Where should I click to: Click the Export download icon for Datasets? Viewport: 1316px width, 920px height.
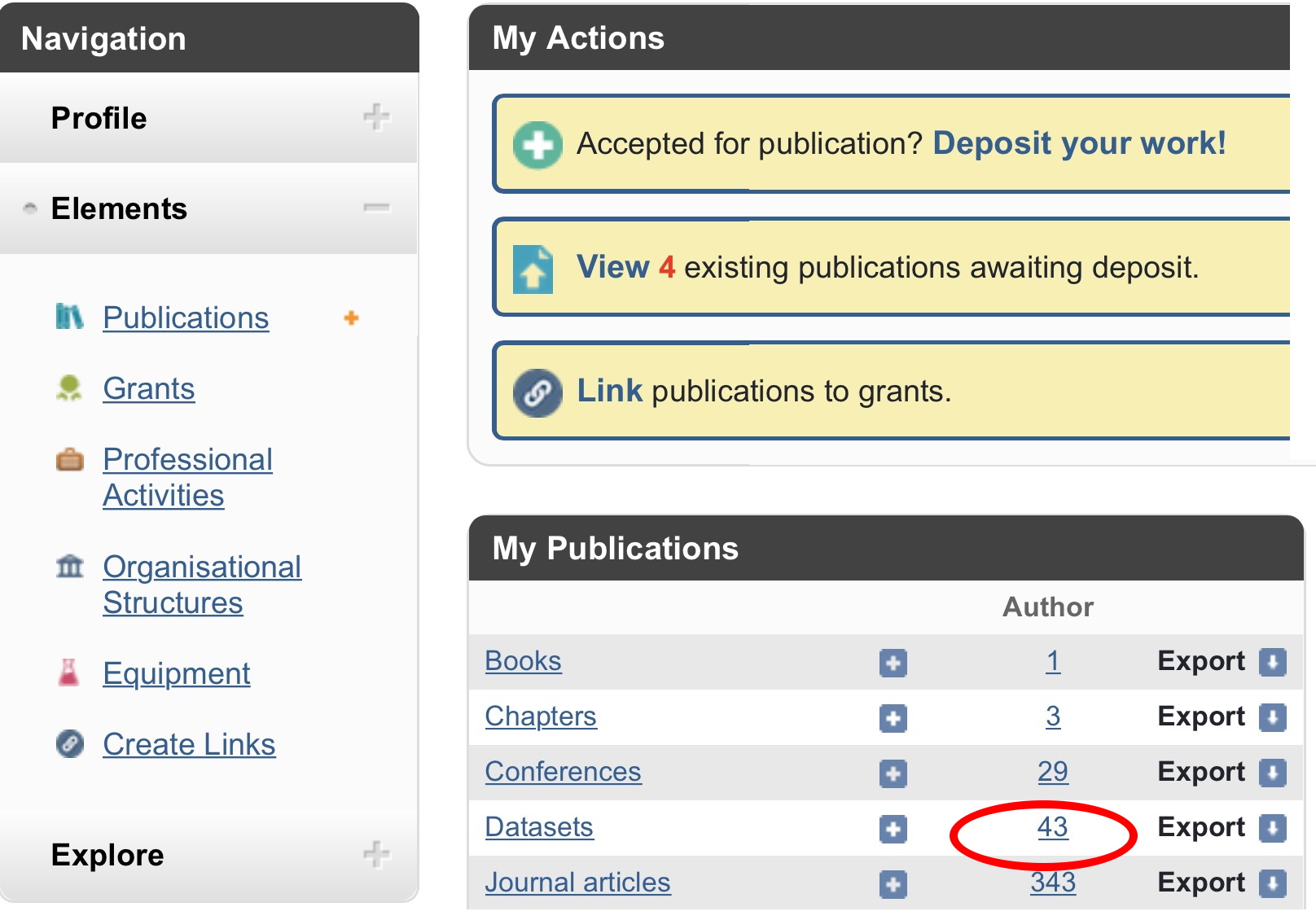pos(1272,828)
